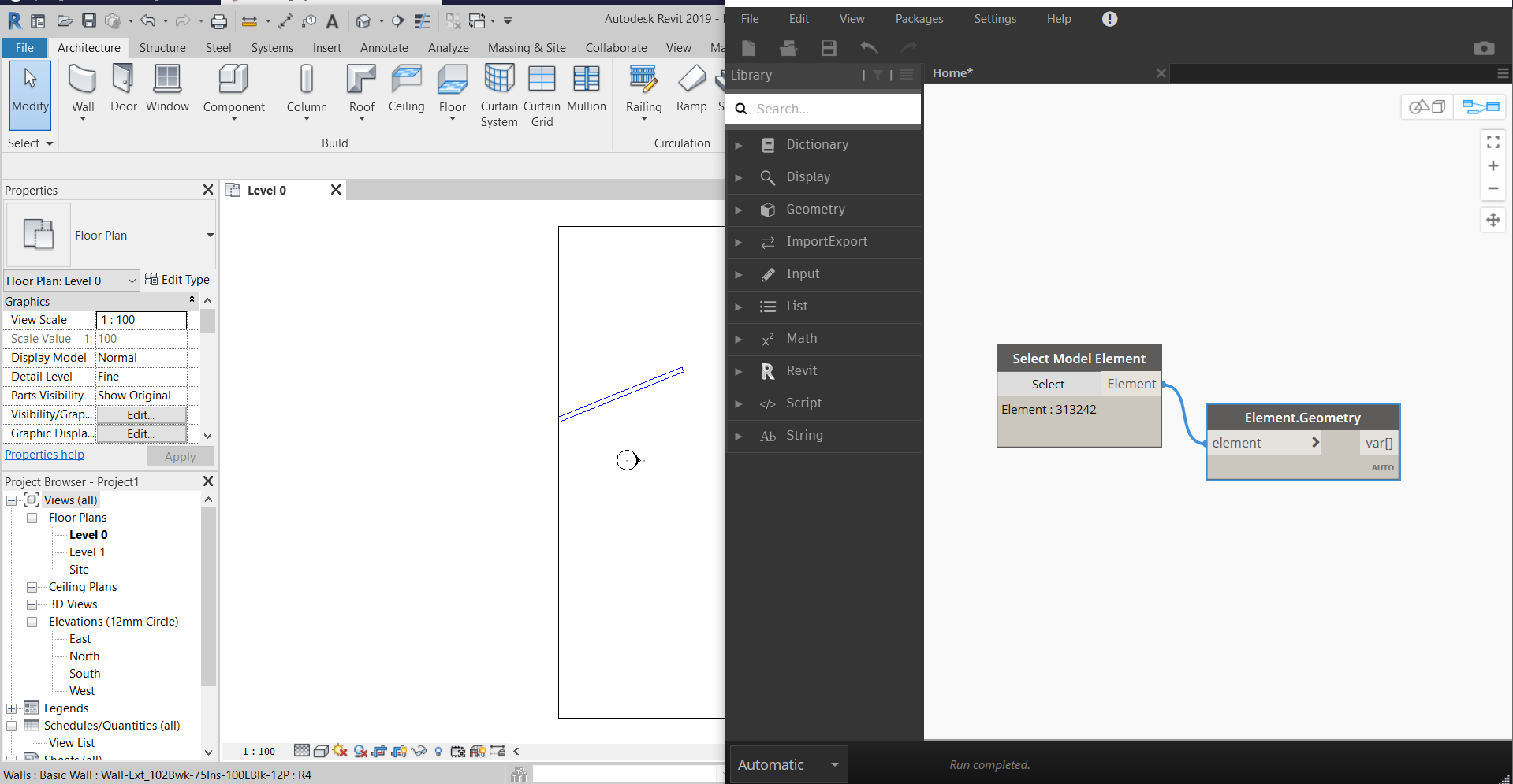Open Revit Visual Style control in view bar
The image size is (1513, 784).
[x=321, y=751]
